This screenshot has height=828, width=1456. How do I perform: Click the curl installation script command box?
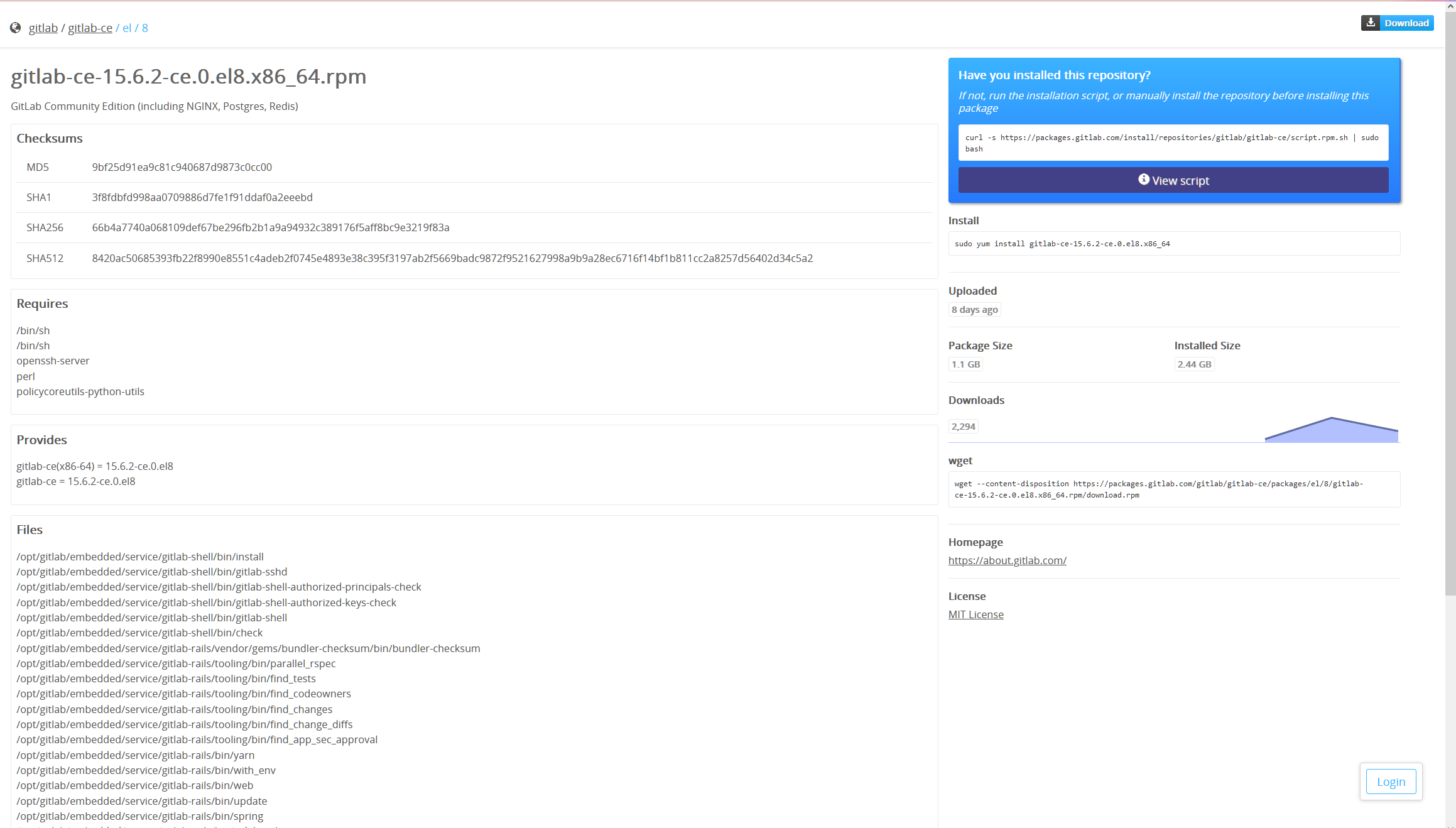pyautogui.click(x=1173, y=143)
